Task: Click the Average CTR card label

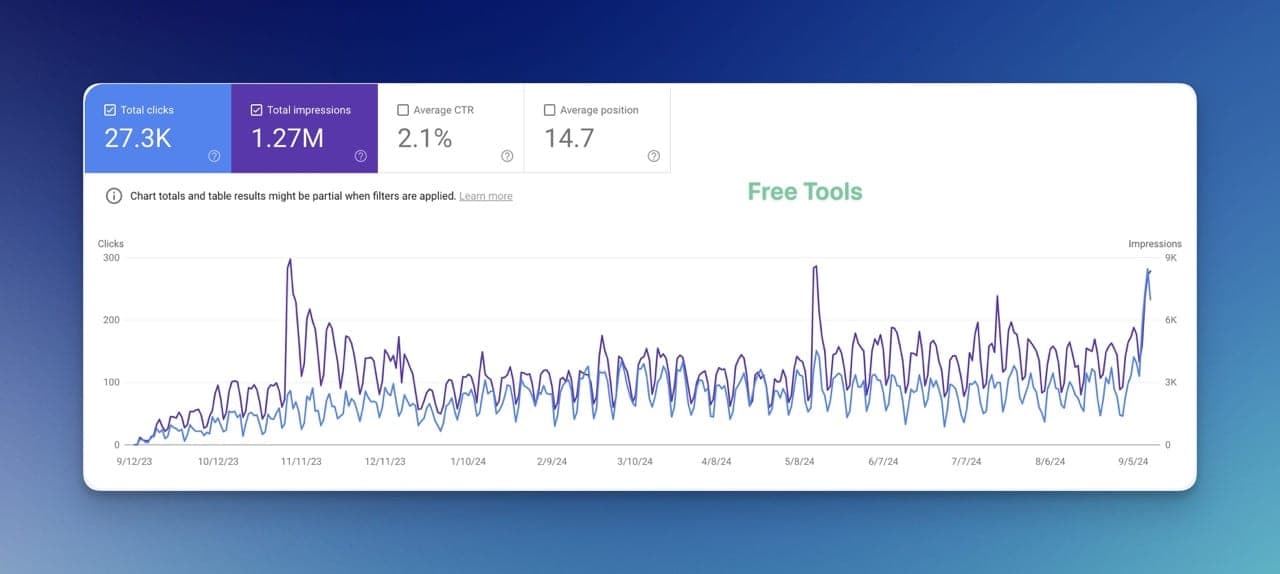Action: click(444, 110)
